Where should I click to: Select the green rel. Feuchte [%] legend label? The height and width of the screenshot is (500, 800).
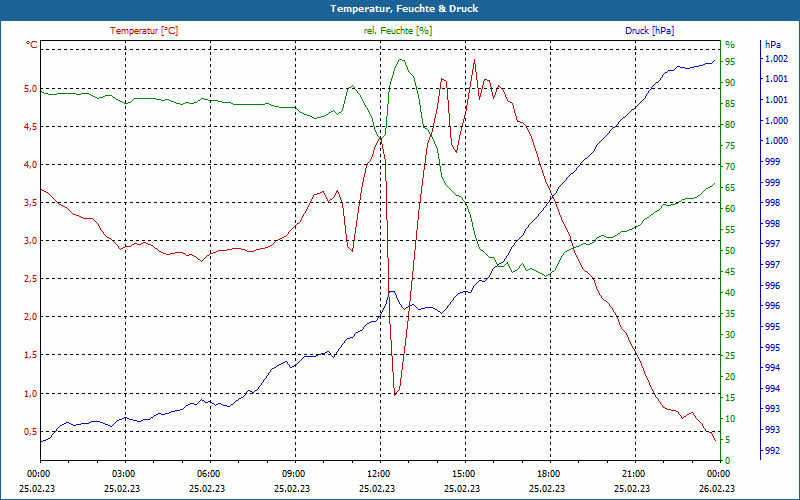click(397, 31)
